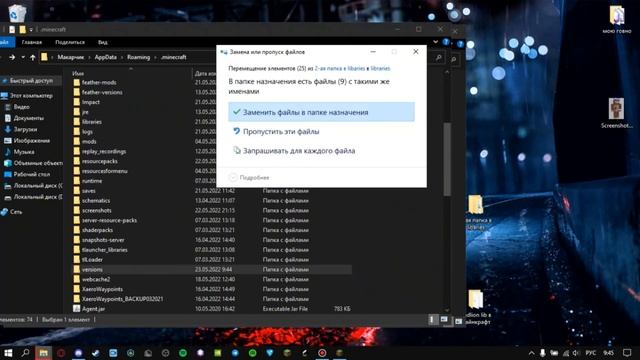Follow the destination 'libraries' link
This screenshot has height=360, width=640.
(380, 69)
